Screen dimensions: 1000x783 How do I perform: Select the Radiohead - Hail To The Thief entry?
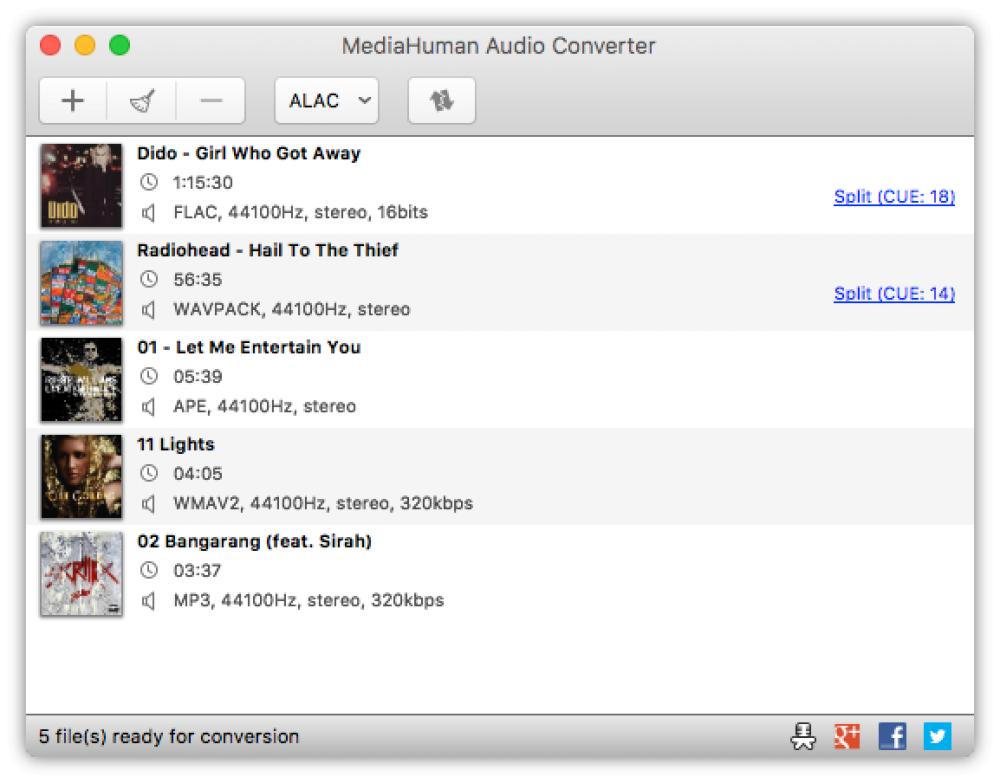pyautogui.click(x=500, y=281)
